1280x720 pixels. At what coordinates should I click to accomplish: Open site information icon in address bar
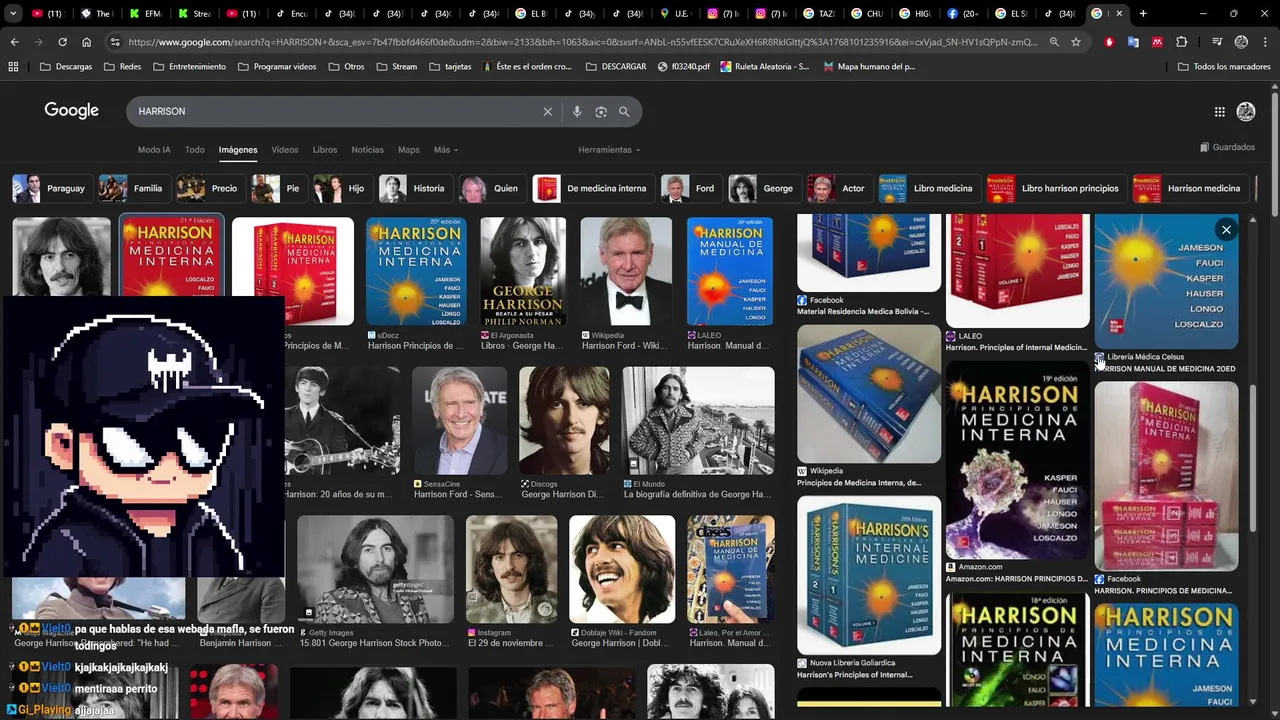pyautogui.click(x=115, y=42)
